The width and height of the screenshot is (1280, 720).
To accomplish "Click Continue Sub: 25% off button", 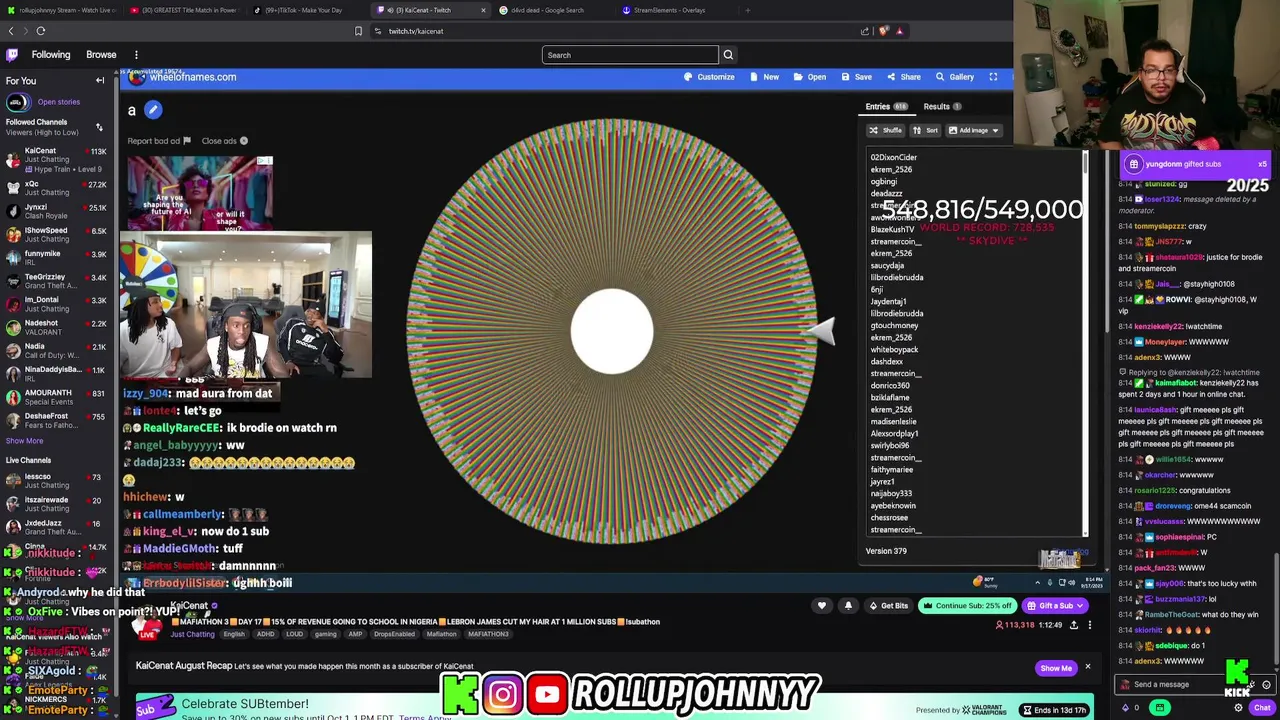I will click(x=967, y=606).
